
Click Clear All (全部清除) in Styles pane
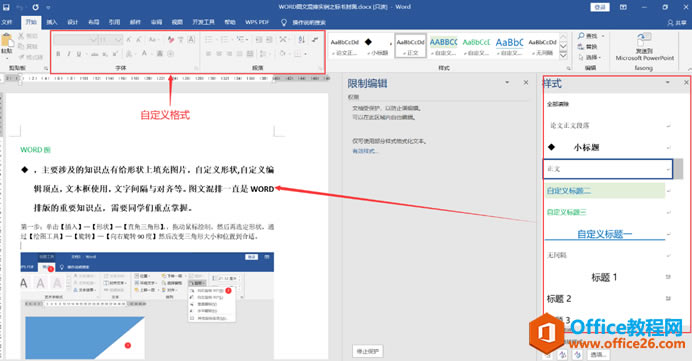(558, 104)
